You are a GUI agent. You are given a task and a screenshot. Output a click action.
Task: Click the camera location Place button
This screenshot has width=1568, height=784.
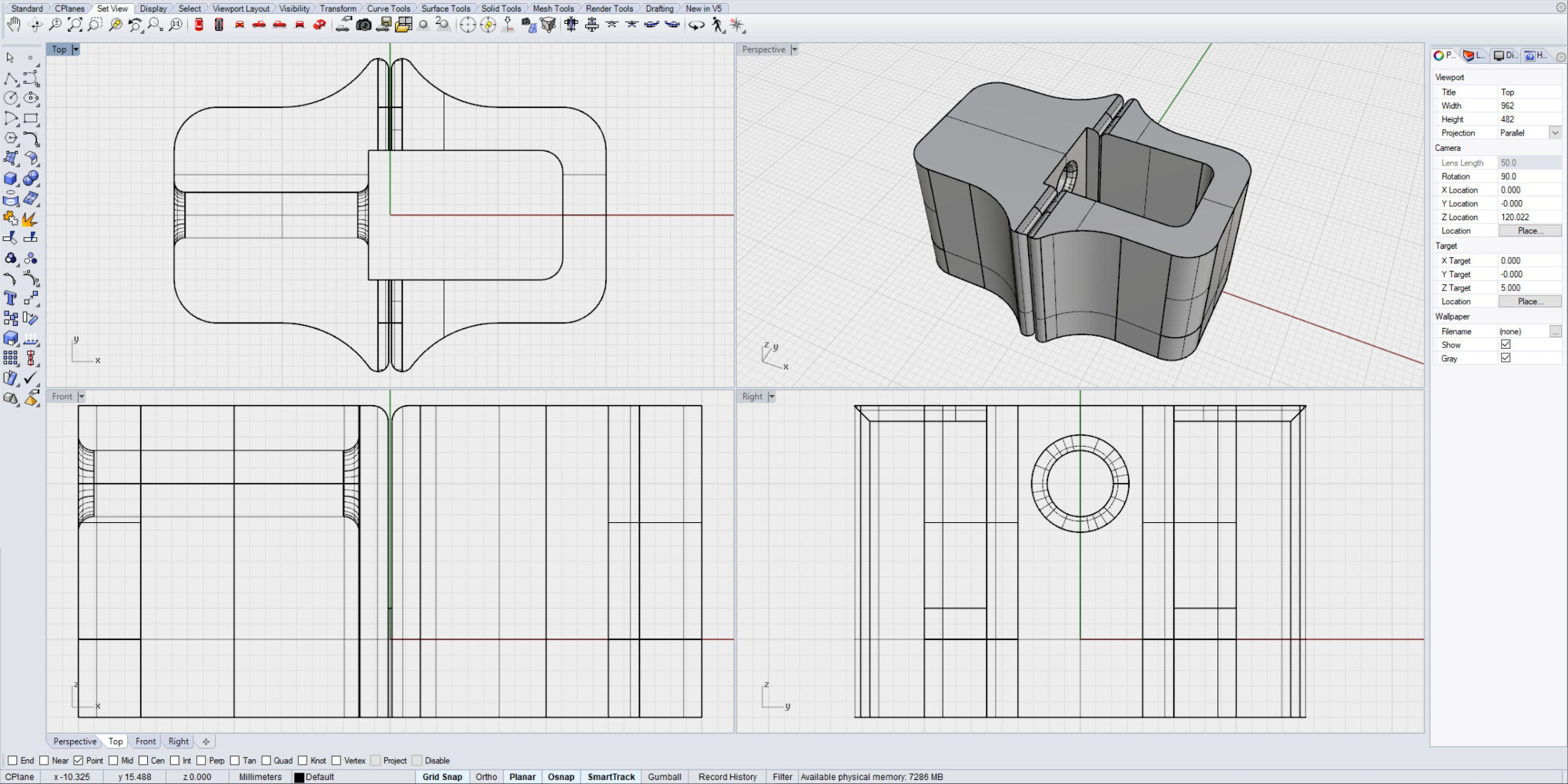click(x=1529, y=231)
